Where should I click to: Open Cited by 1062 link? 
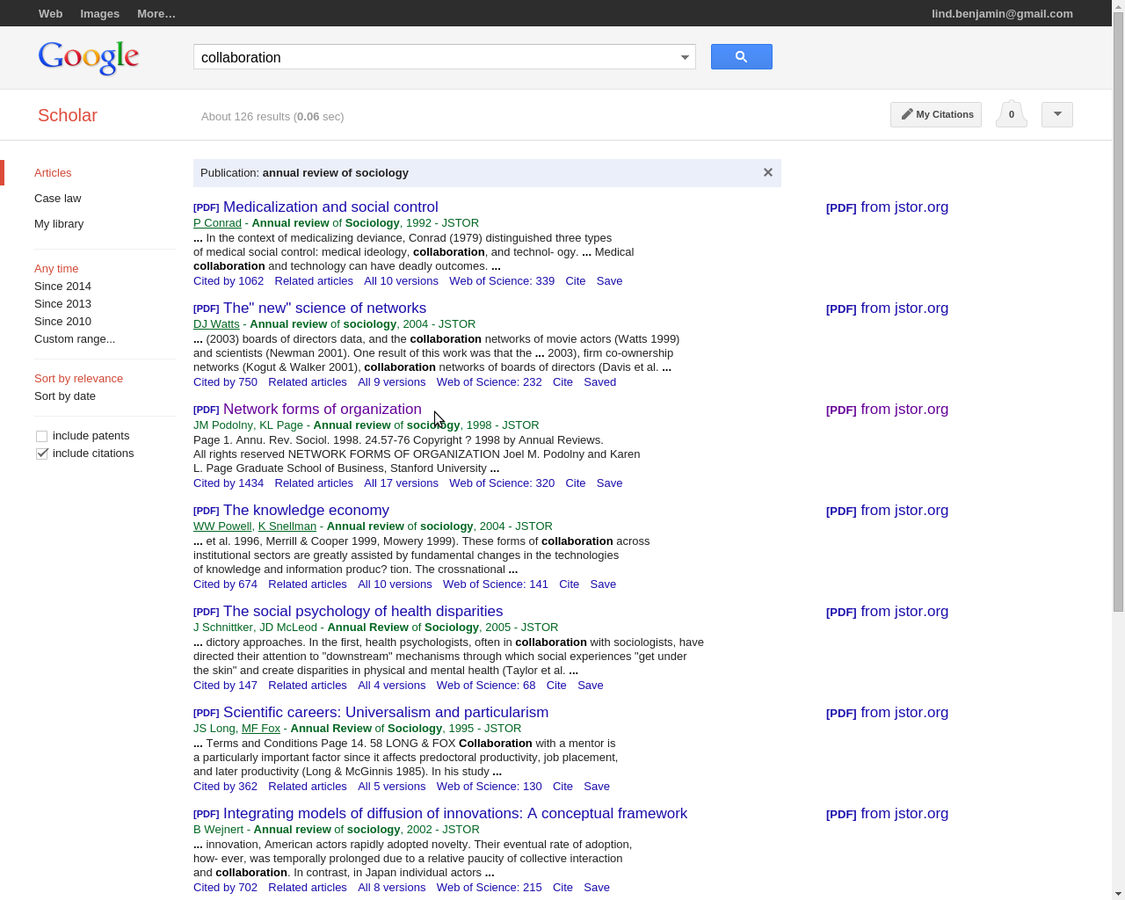click(x=228, y=281)
